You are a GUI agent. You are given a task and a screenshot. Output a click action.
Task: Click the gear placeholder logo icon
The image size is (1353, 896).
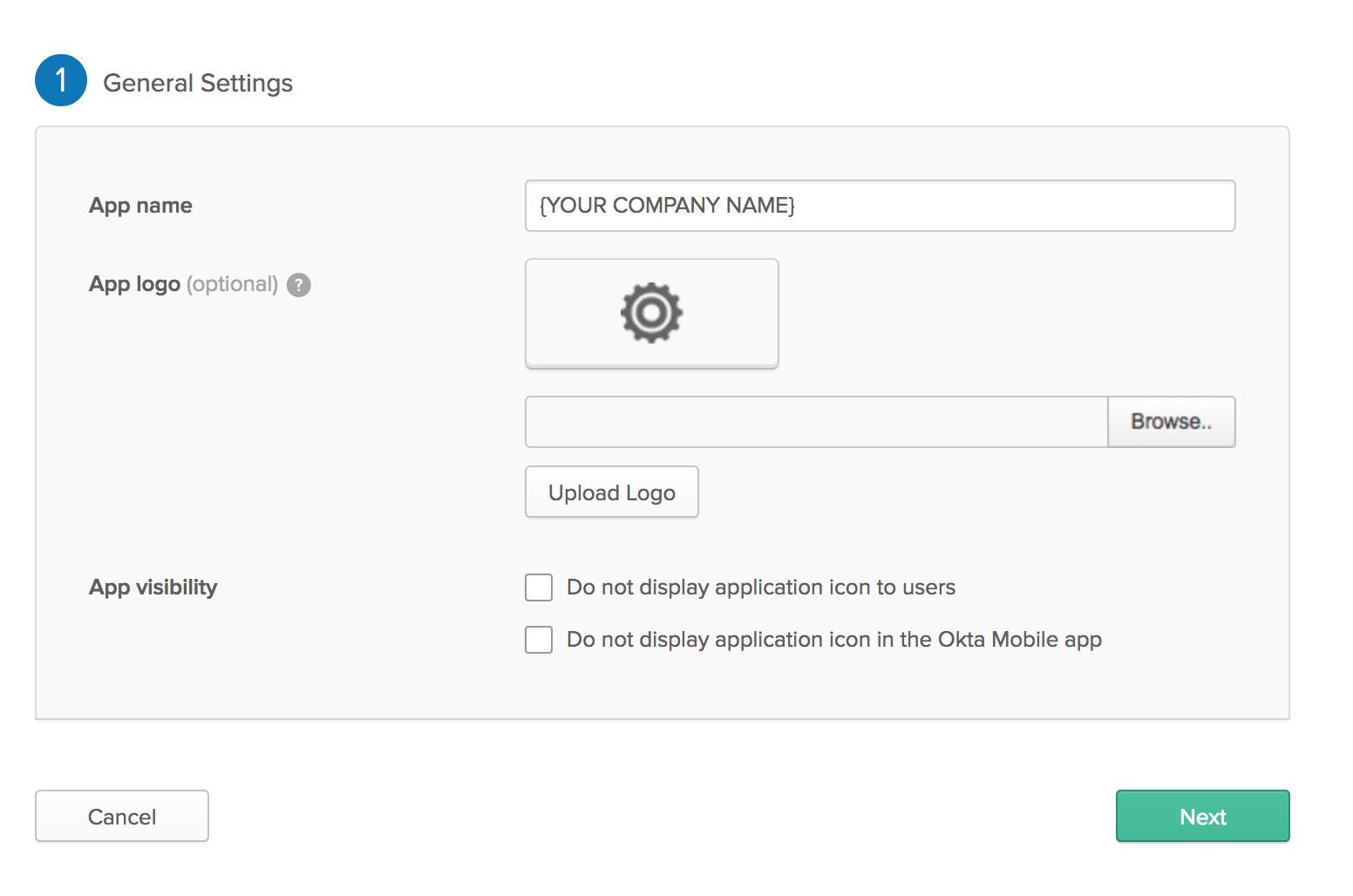pyautogui.click(x=651, y=312)
